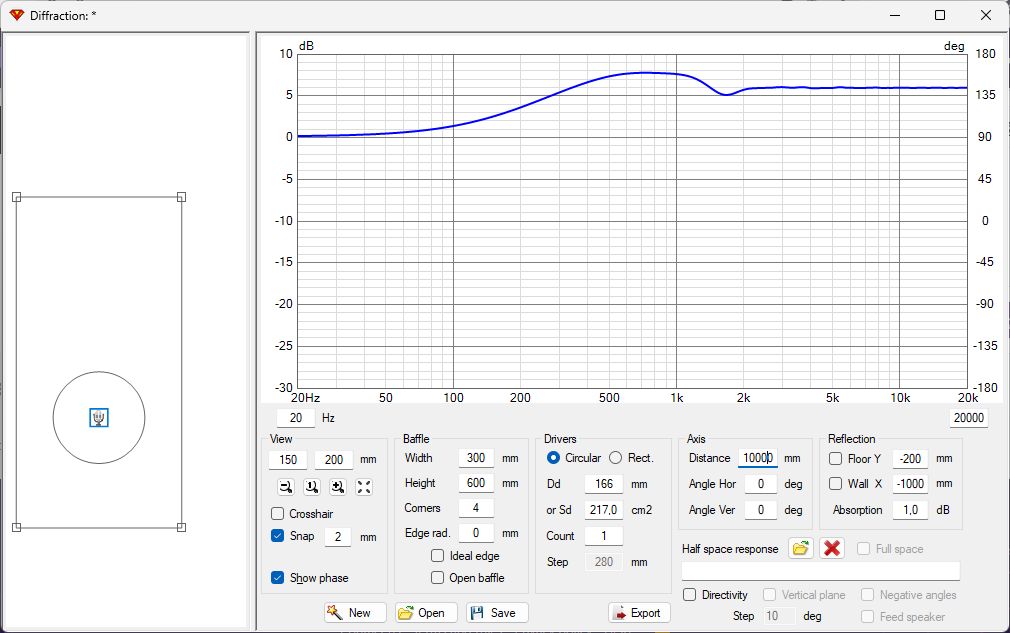Screen dimensions: 1010x633
Task: Click the Axis Distance field
Action: tap(758, 458)
